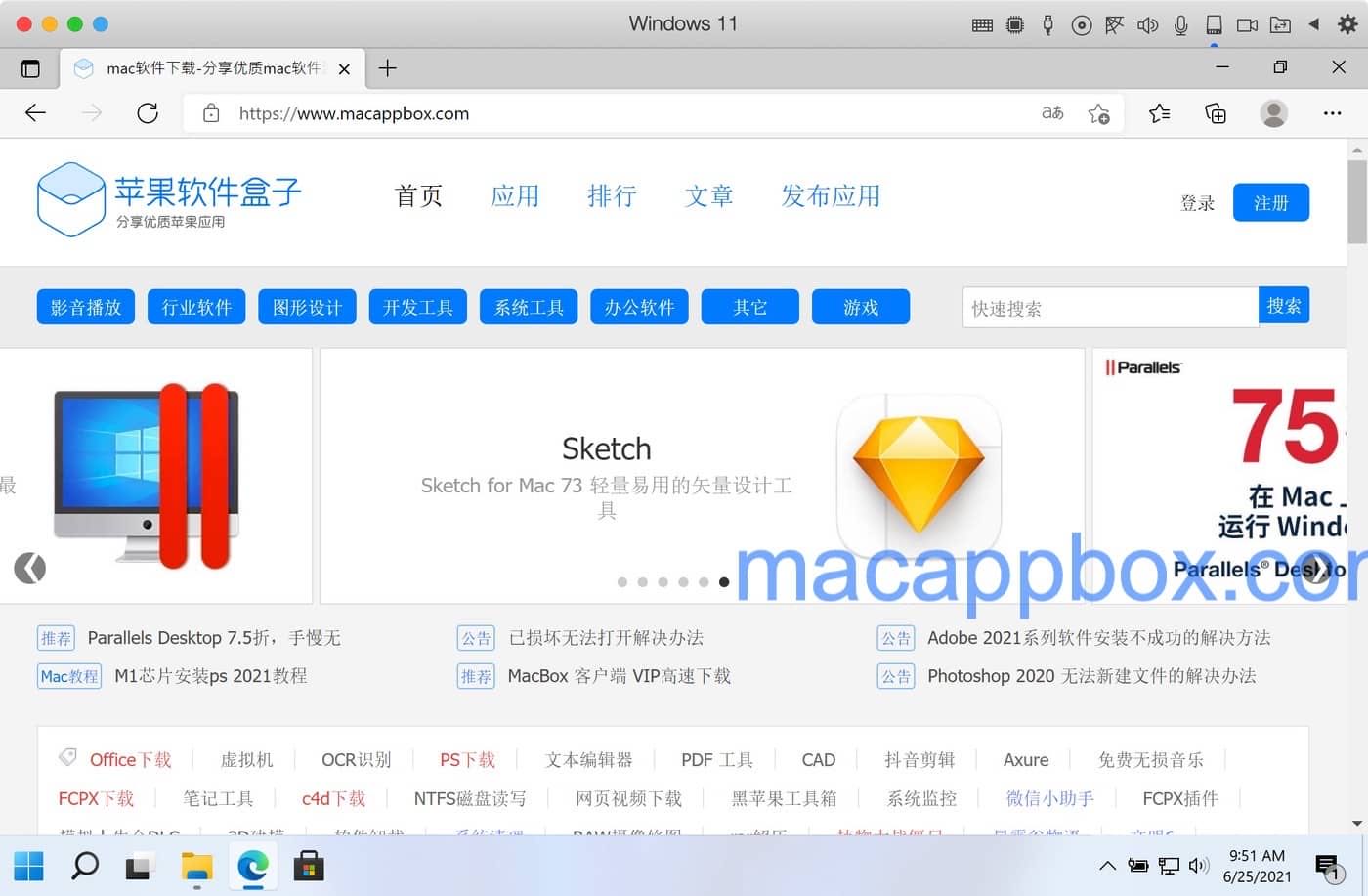Click the 苹果软件盒子 site logo

[x=169, y=199]
